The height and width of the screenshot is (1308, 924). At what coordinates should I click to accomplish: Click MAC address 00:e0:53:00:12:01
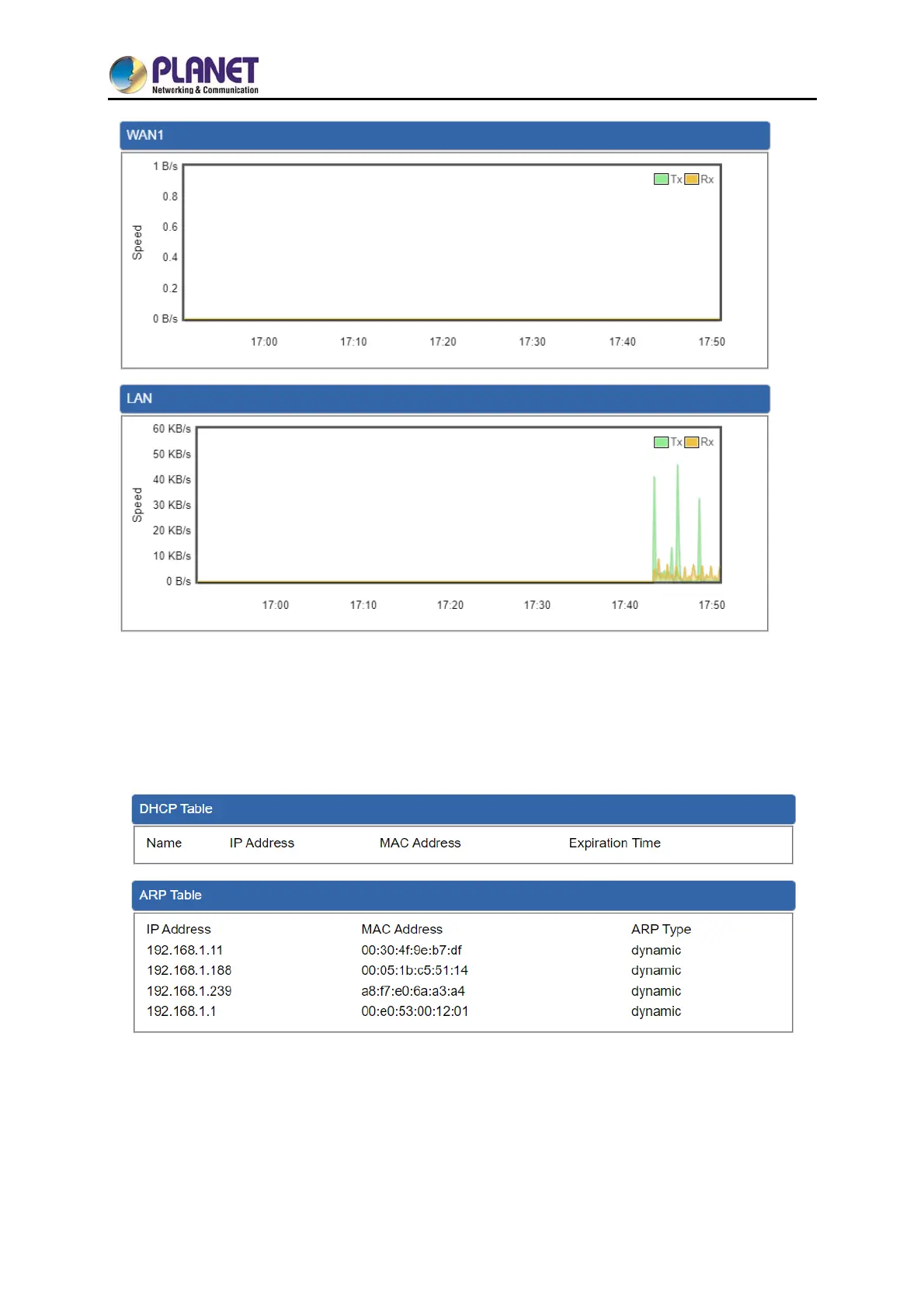(415, 1012)
